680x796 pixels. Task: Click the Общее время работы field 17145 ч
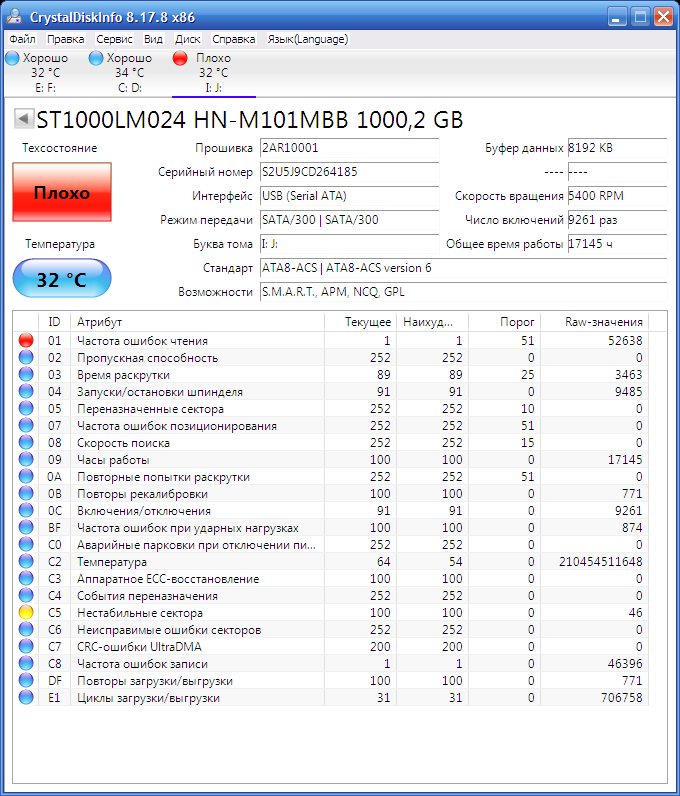[618, 244]
